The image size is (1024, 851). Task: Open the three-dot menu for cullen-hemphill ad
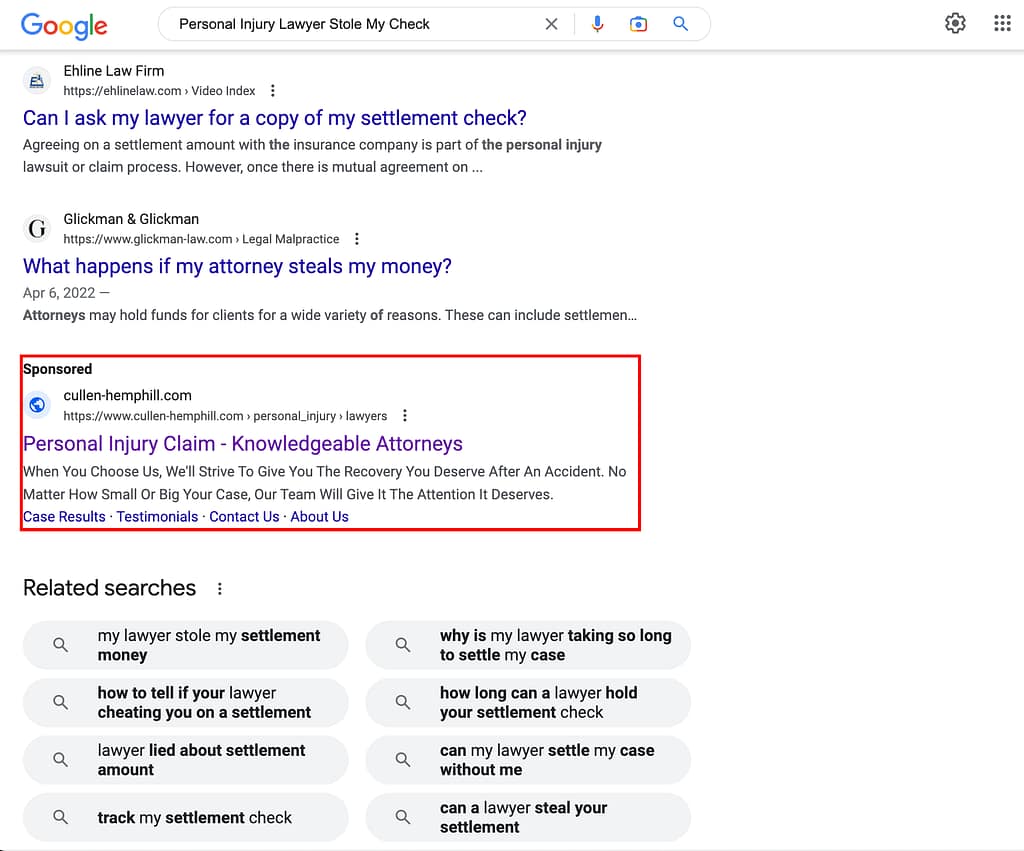pyautogui.click(x=405, y=415)
